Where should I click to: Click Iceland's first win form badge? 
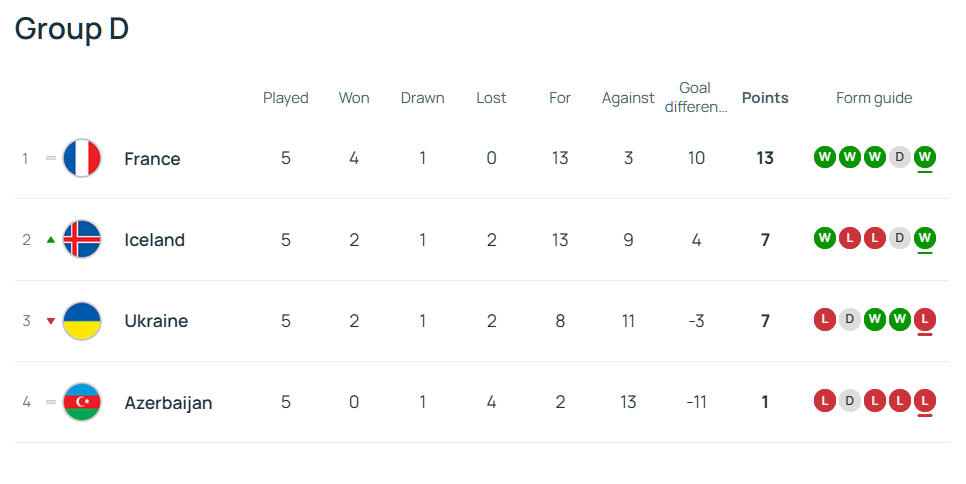[x=825, y=238]
